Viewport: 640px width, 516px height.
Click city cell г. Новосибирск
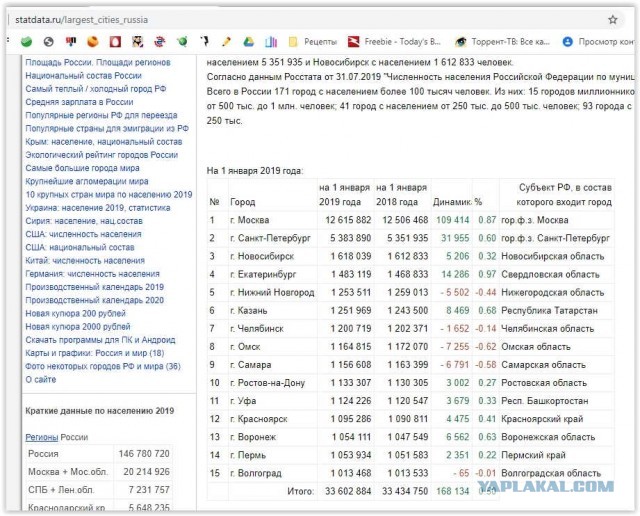tap(262, 256)
